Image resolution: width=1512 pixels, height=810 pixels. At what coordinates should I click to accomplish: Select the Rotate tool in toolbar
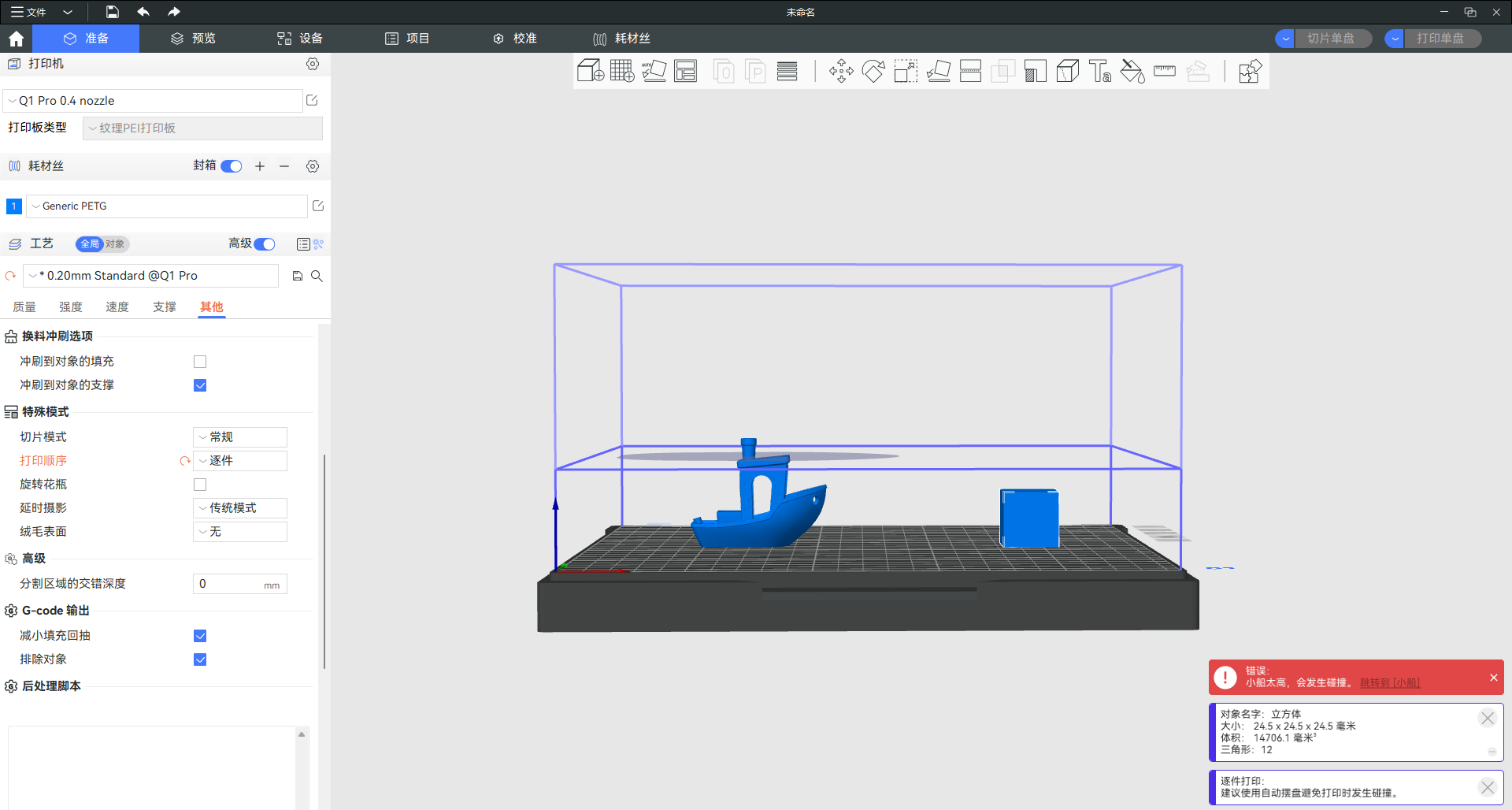pos(873,71)
